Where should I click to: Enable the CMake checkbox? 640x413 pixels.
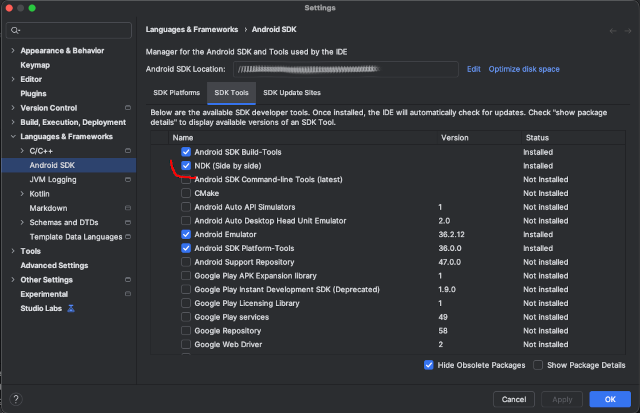point(186,193)
